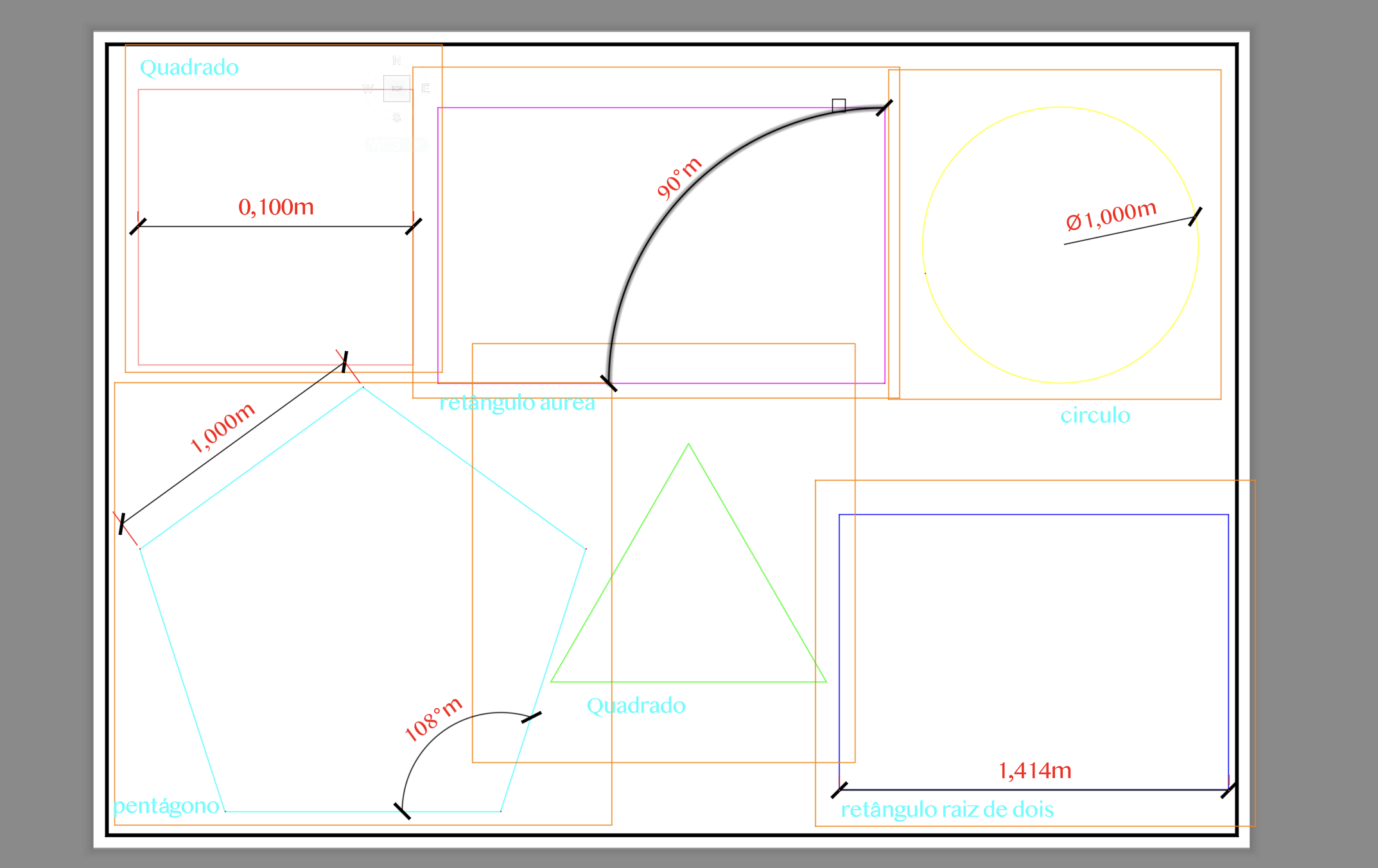1378x868 pixels.
Task: Click the 'retângulo raiz de dois' label
Action: 947,810
